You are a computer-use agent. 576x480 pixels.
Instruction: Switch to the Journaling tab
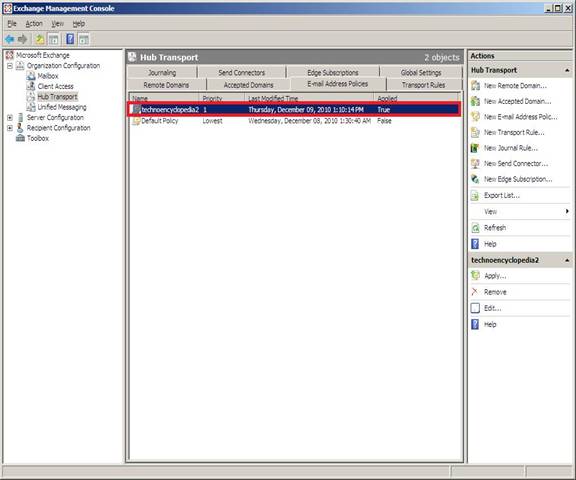pos(162,72)
